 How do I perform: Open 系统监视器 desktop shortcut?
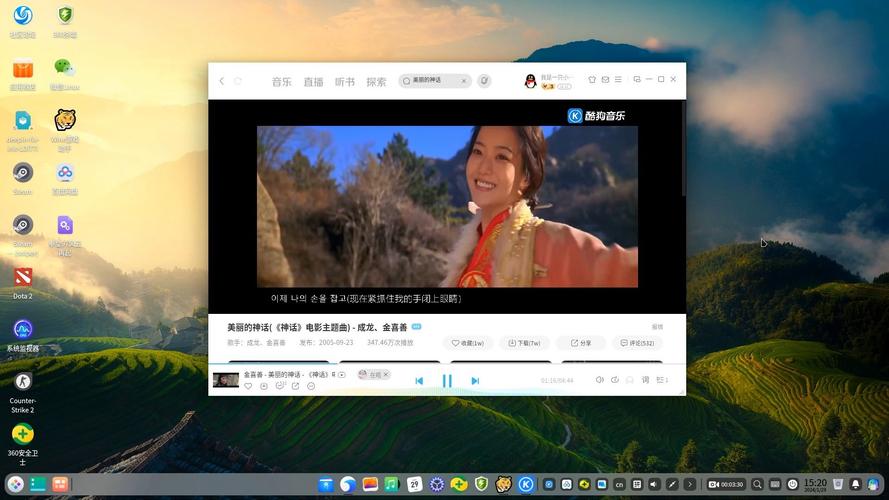tap(23, 336)
